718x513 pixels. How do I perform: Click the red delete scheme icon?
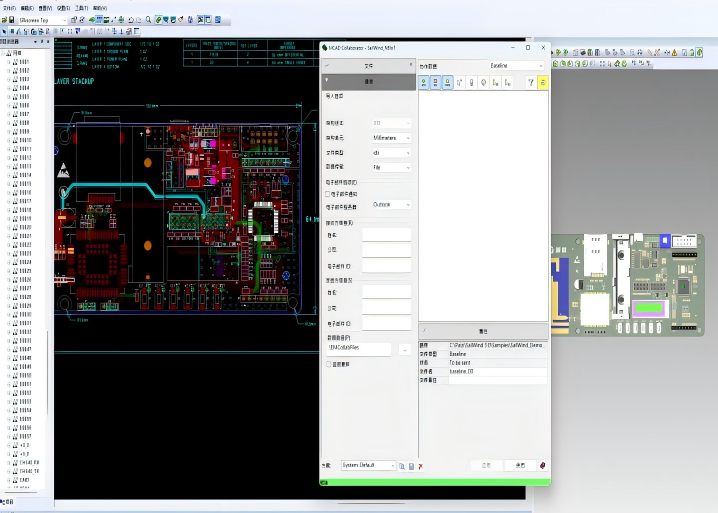coord(421,466)
